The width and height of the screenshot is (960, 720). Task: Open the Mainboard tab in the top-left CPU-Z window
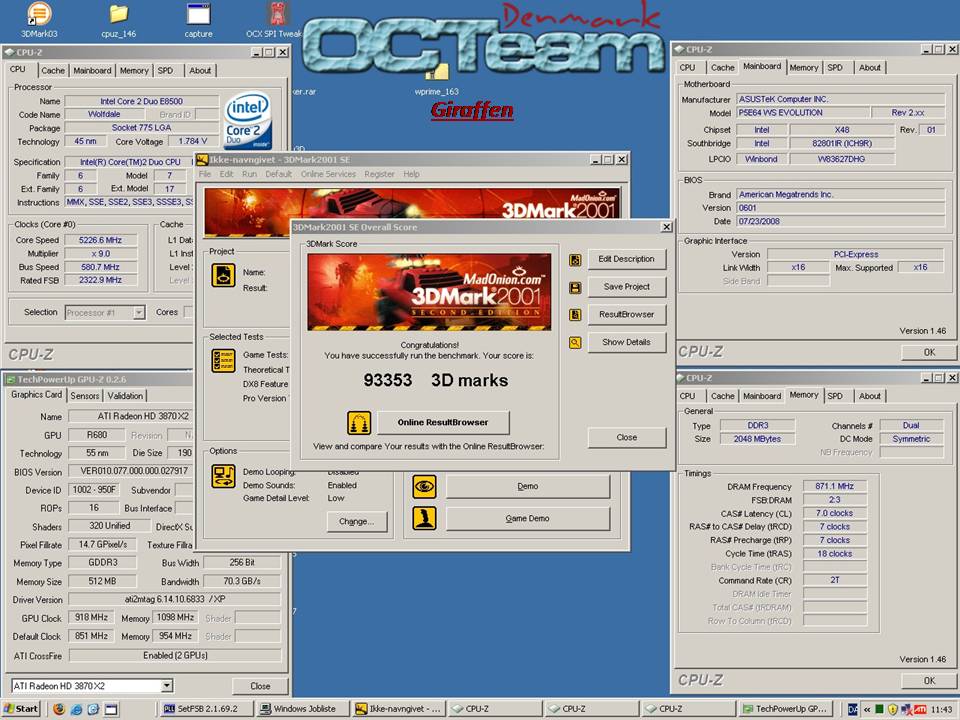click(x=92, y=70)
